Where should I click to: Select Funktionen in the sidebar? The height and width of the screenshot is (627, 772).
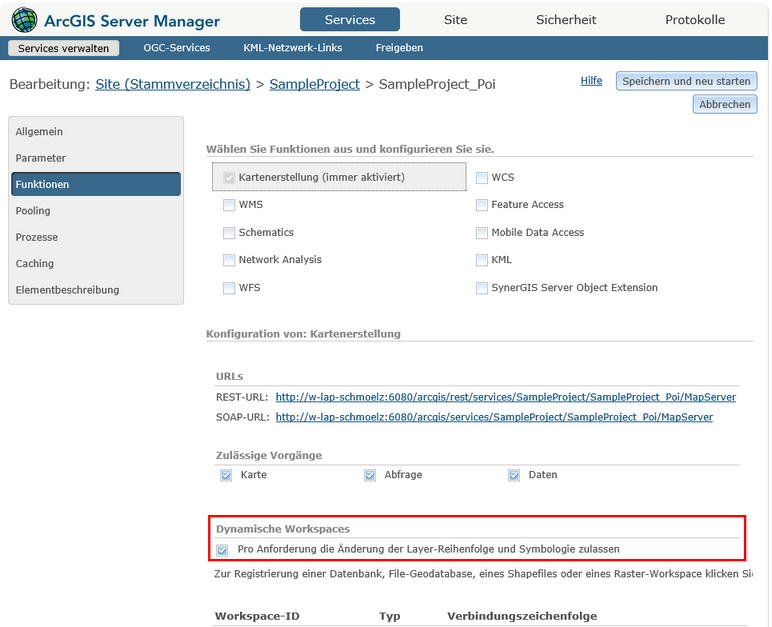[x=96, y=184]
